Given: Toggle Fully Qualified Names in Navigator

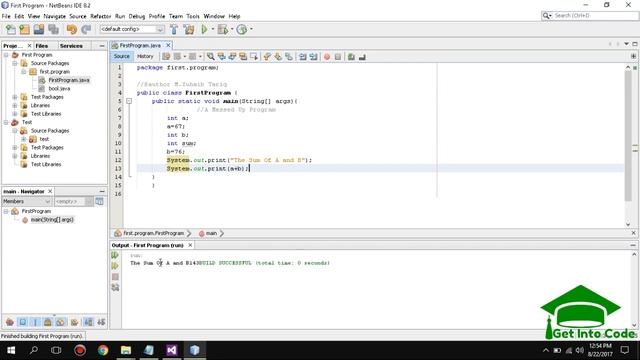Looking at the screenshot, I should [x=74, y=322].
